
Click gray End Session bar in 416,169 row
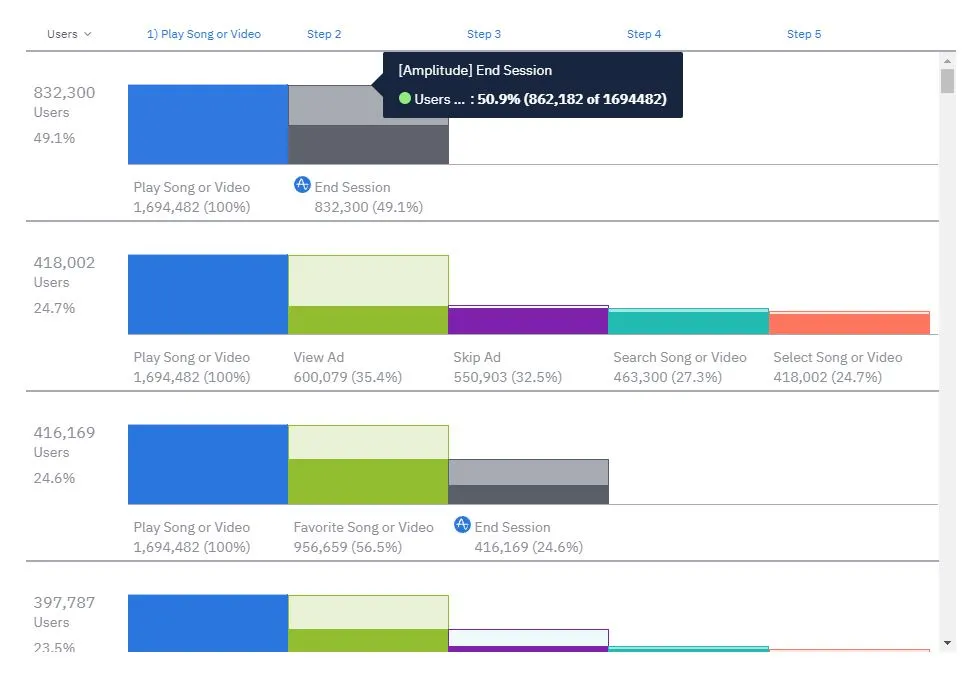click(529, 494)
